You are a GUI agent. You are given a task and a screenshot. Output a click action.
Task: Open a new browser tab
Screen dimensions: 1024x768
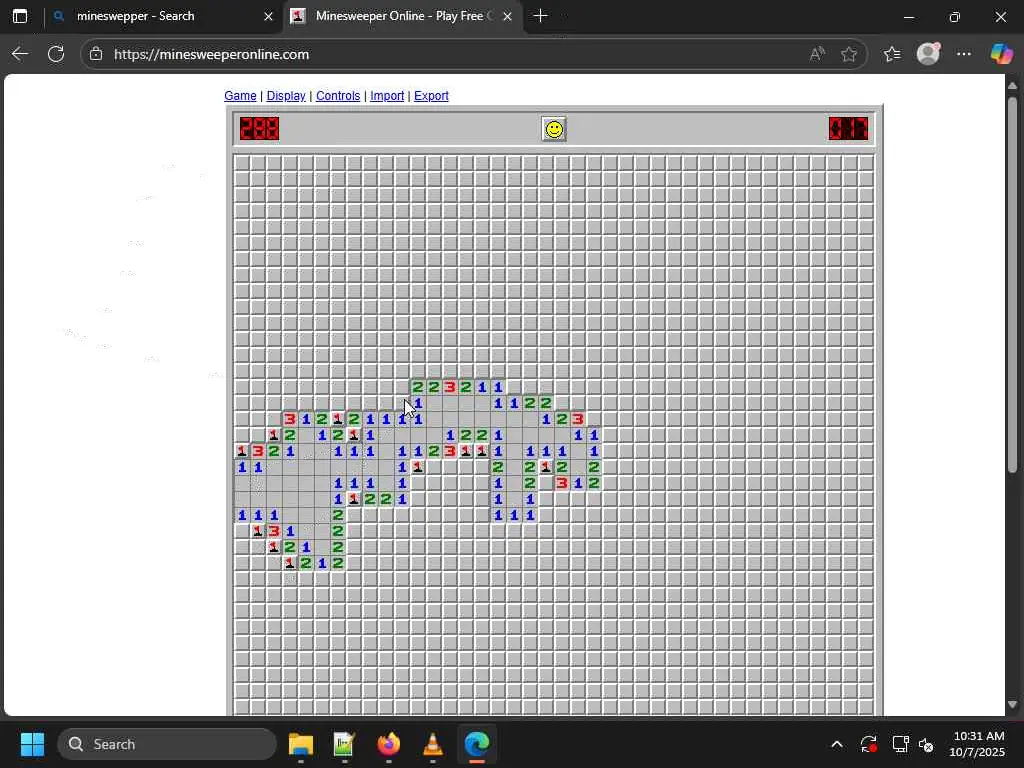click(540, 16)
